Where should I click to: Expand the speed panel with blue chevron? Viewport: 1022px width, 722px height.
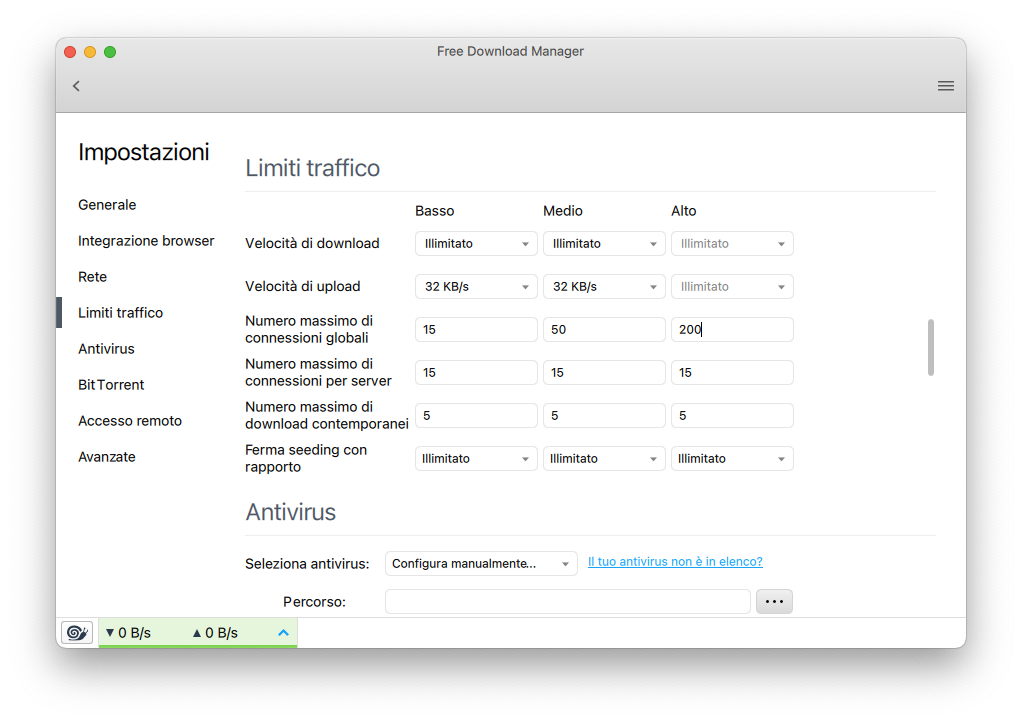coord(284,633)
